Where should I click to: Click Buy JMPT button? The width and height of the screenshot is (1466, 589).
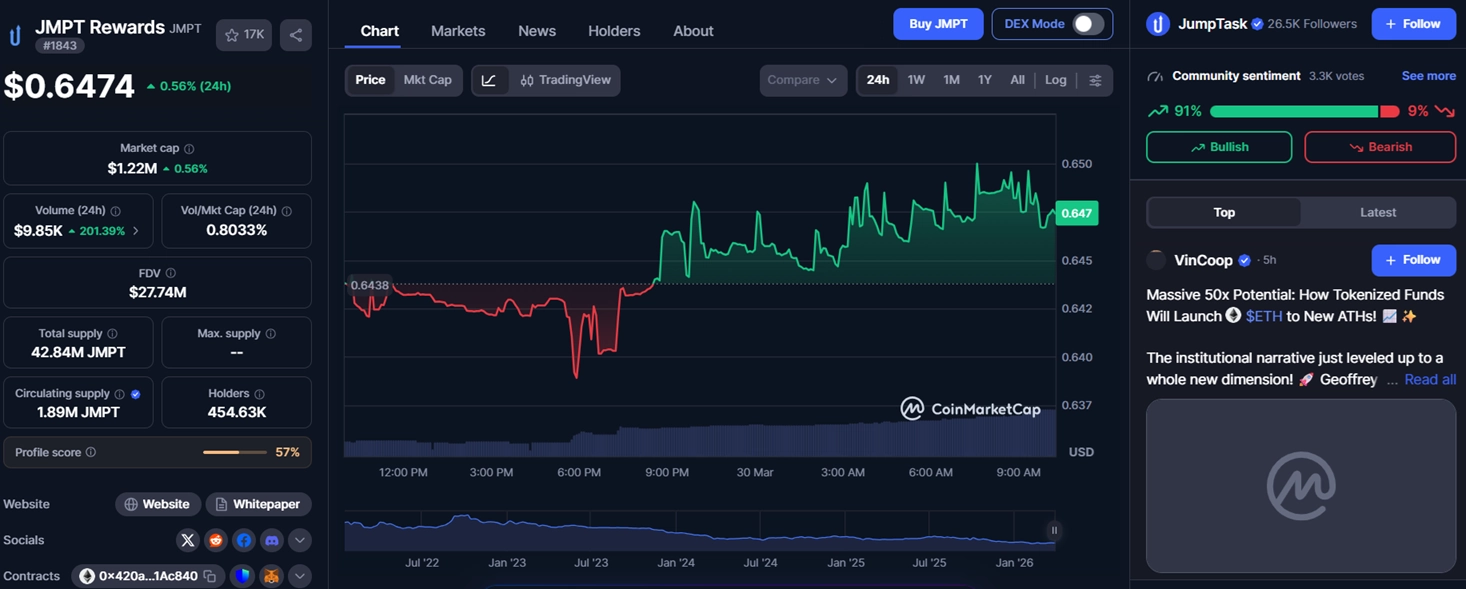coord(938,24)
